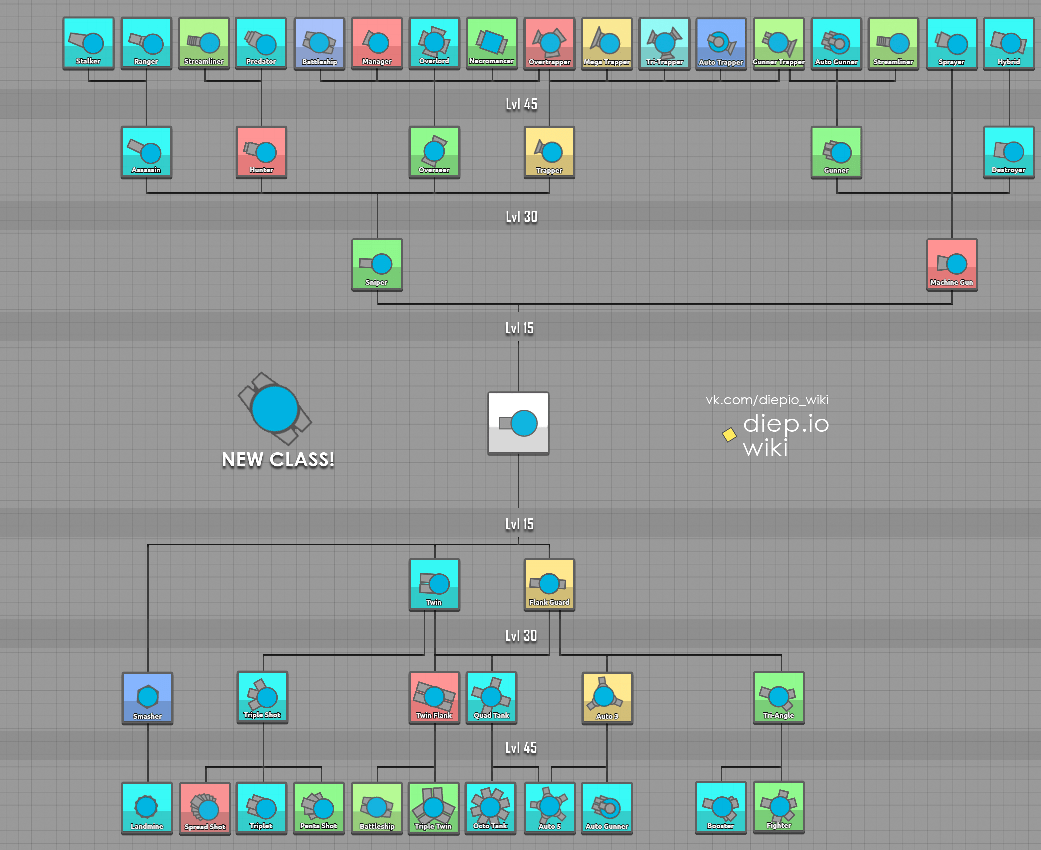Choose the Flank Guard tile
1041x850 pixels.
[x=549, y=584]
